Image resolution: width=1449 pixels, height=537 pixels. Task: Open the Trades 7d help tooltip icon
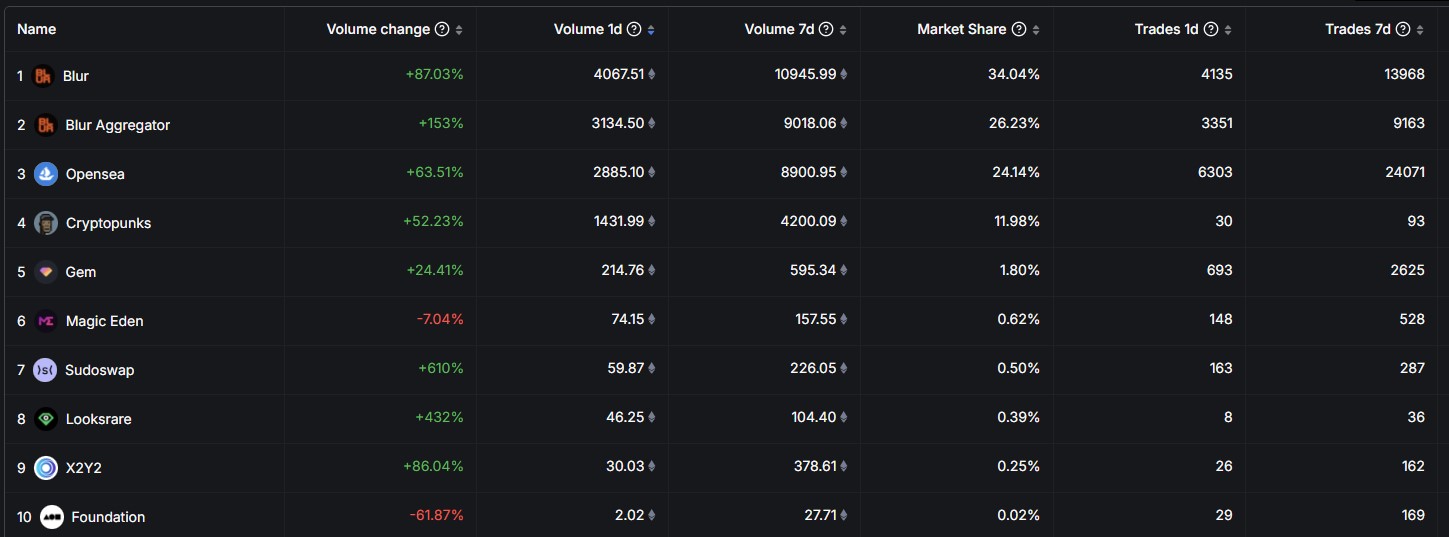coord(1403,29)
